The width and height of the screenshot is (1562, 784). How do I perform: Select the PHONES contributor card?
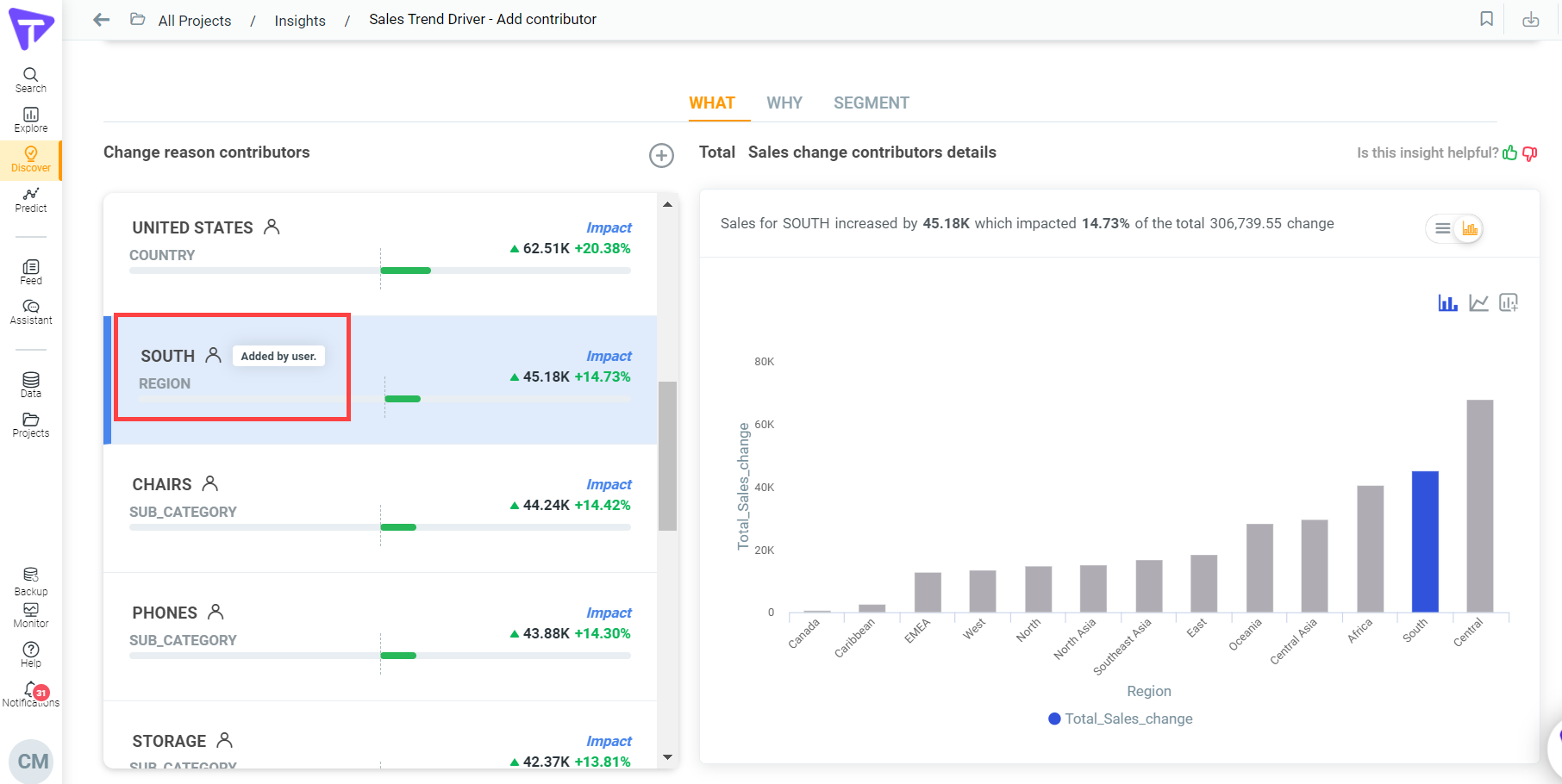[380, 637]
